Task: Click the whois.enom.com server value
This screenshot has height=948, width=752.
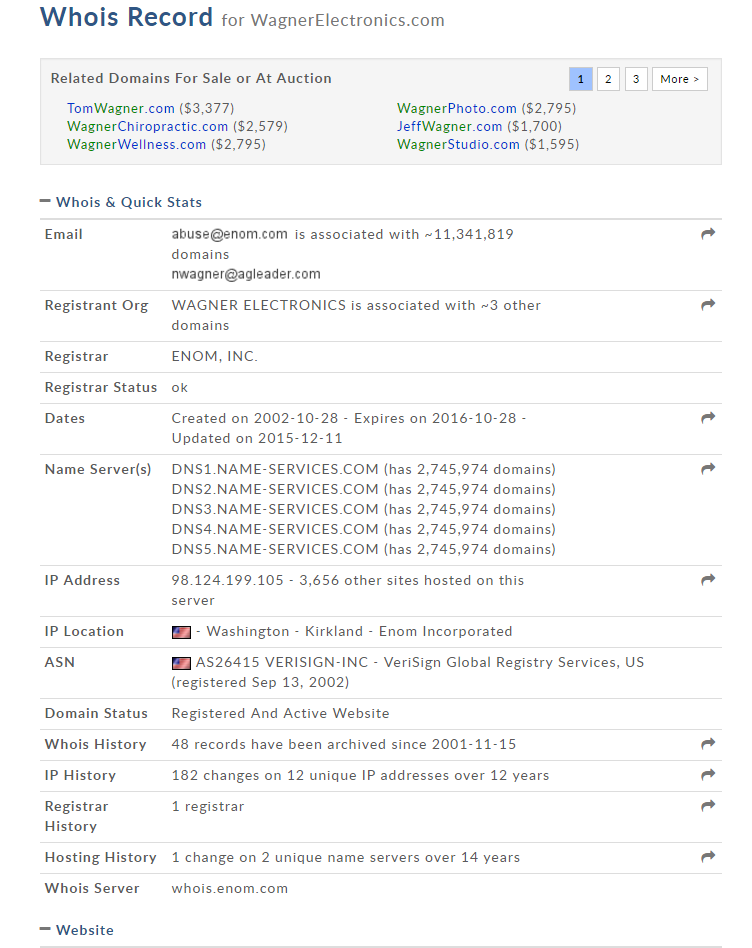Action: (230, 888)
